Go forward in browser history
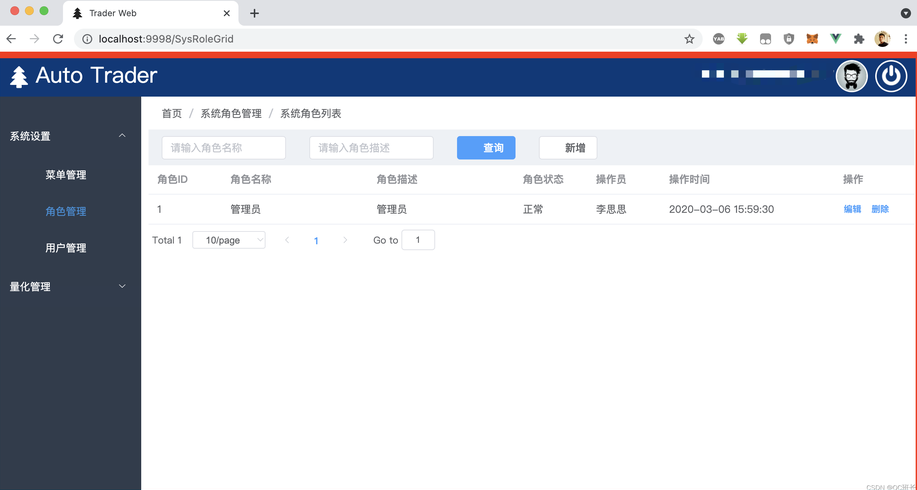This screenshot has height=490, width=917. (x=35, y=39)
